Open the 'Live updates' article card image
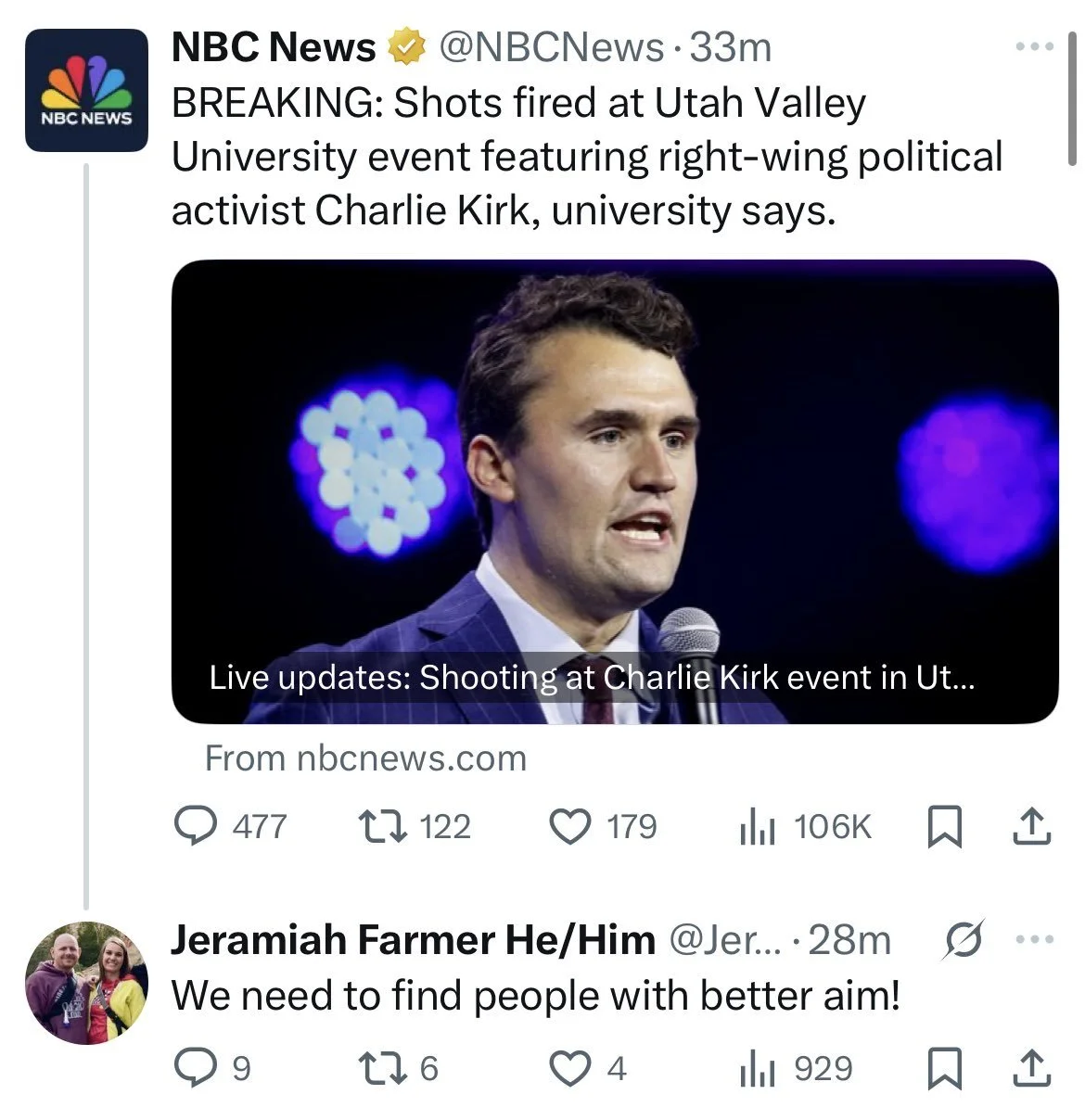 (615, 491)
